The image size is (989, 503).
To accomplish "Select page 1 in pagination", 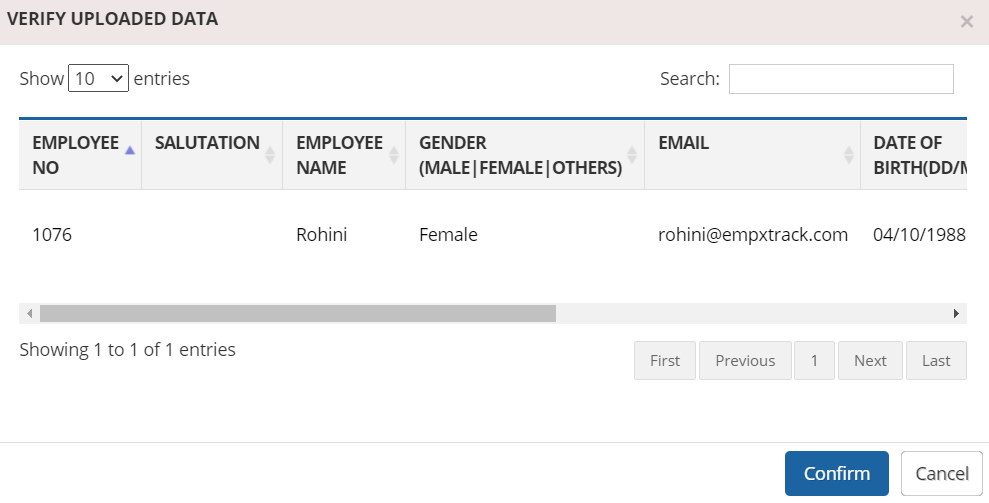I will click(814, 360).
